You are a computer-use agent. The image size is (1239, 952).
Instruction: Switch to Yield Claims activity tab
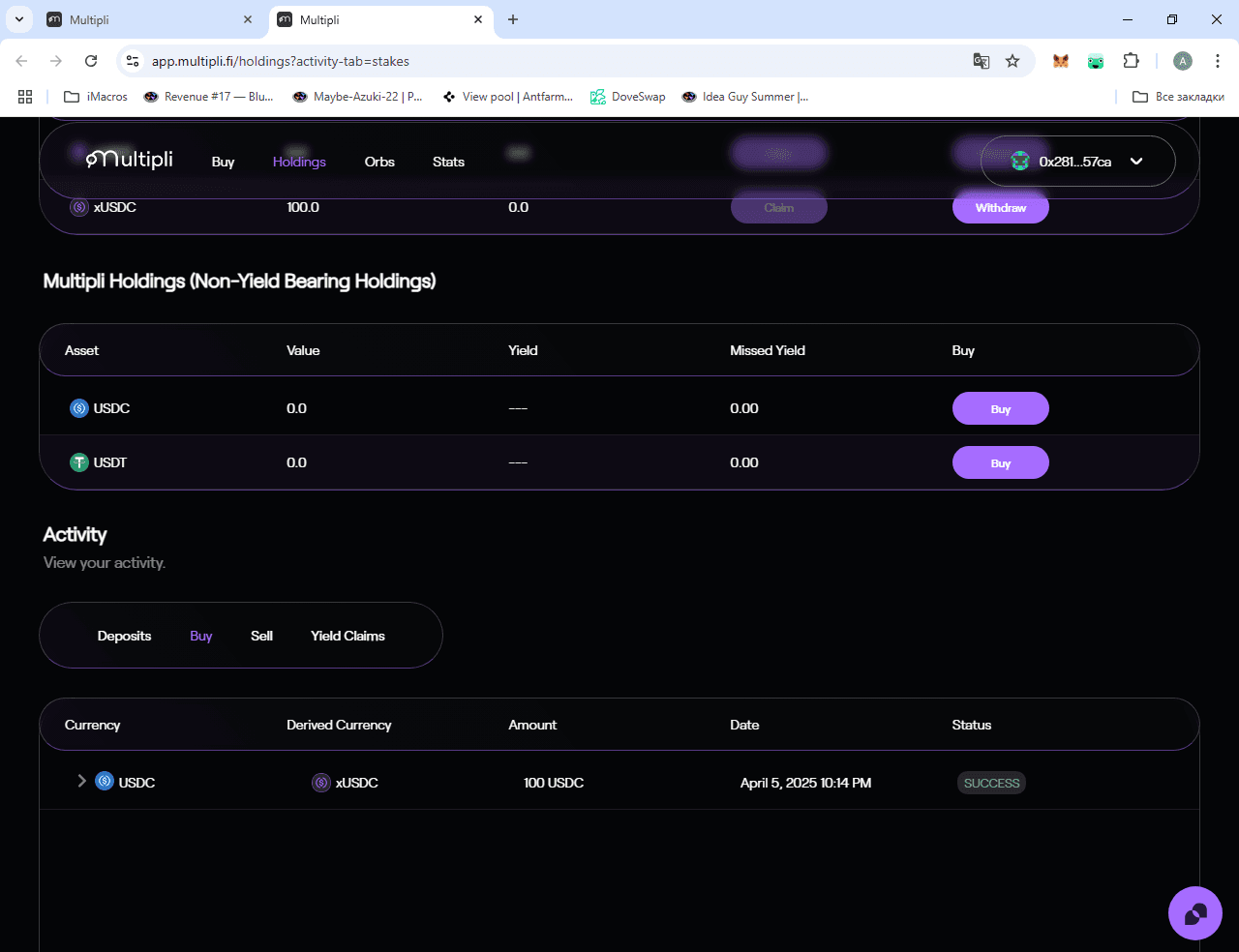click(348, 636)
